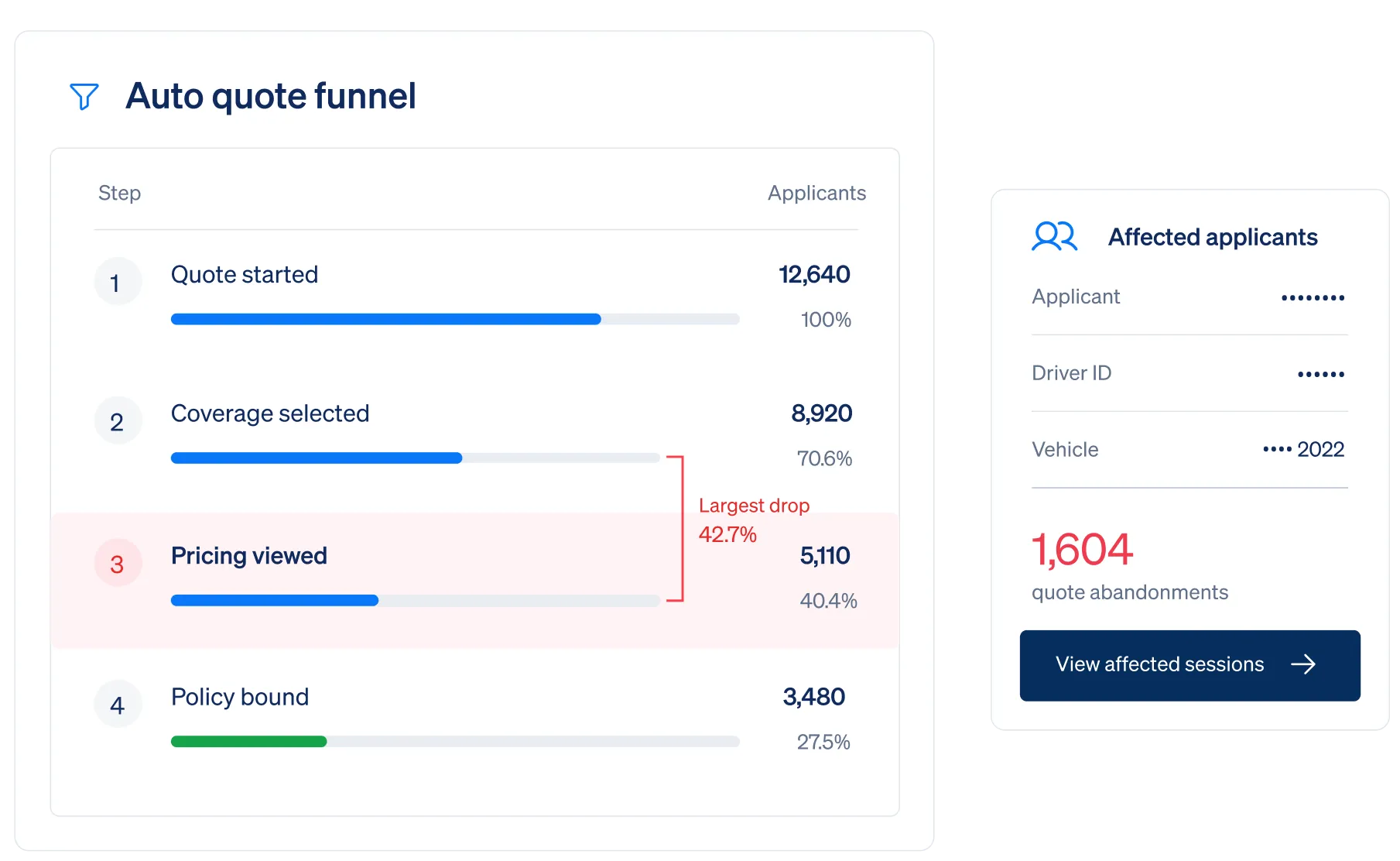
Task: Click the 40.4% percentage
Action: tap(828, 601)
